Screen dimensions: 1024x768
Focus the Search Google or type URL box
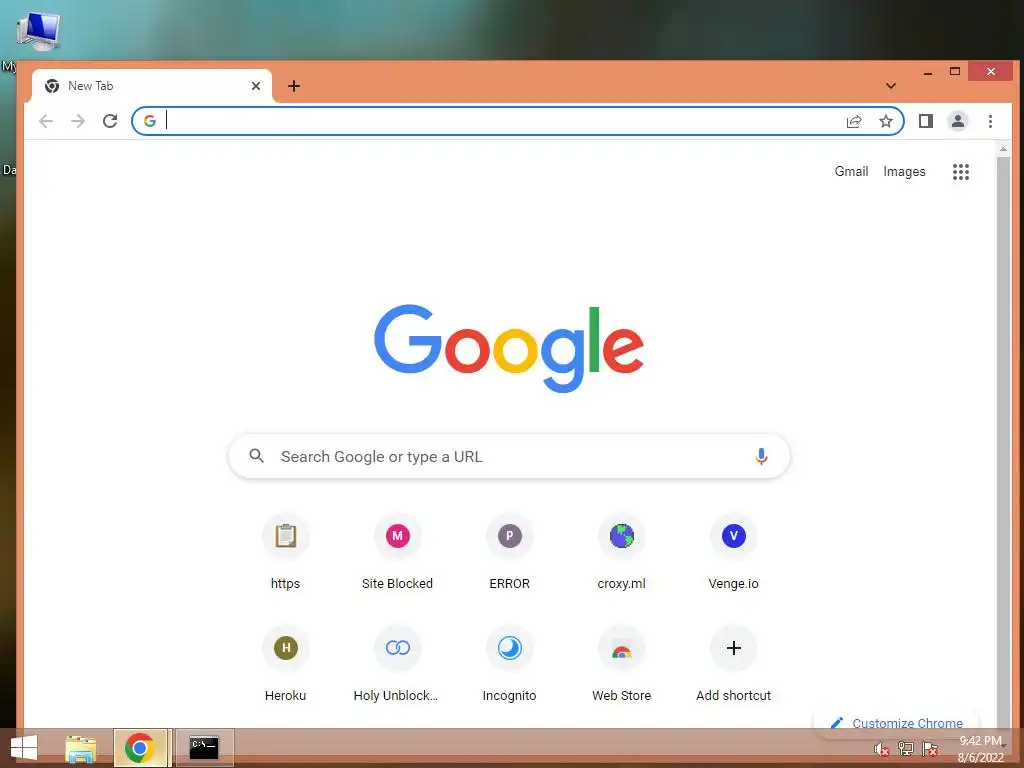(x=509, y=456)
